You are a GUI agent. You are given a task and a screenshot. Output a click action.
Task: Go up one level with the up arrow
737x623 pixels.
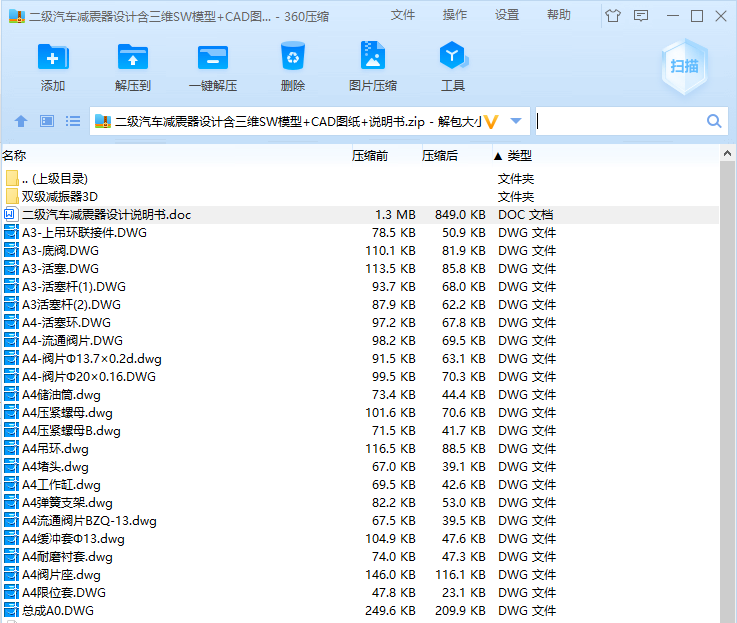(21, 121)
